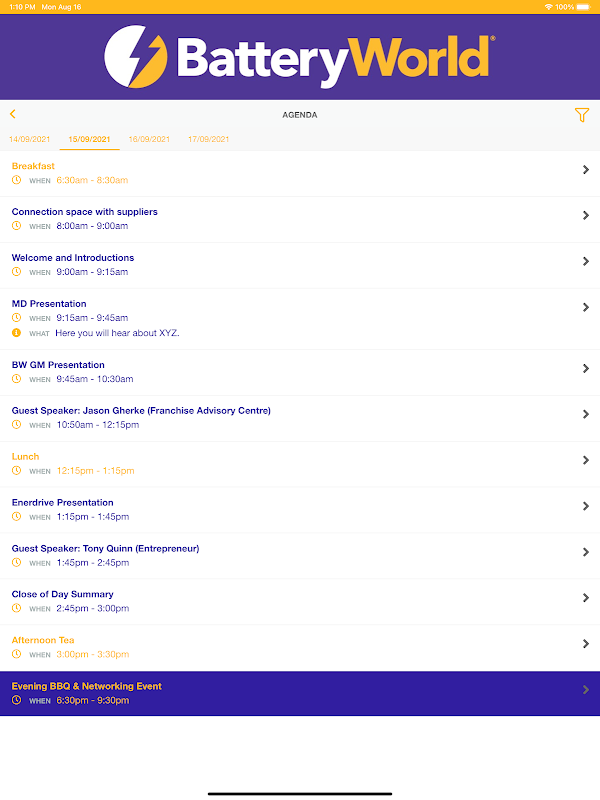Click the 8:00am - 9:00am time text
This screenshot has width=600, height=800.
pyautogui.click(x=92, y=226)
